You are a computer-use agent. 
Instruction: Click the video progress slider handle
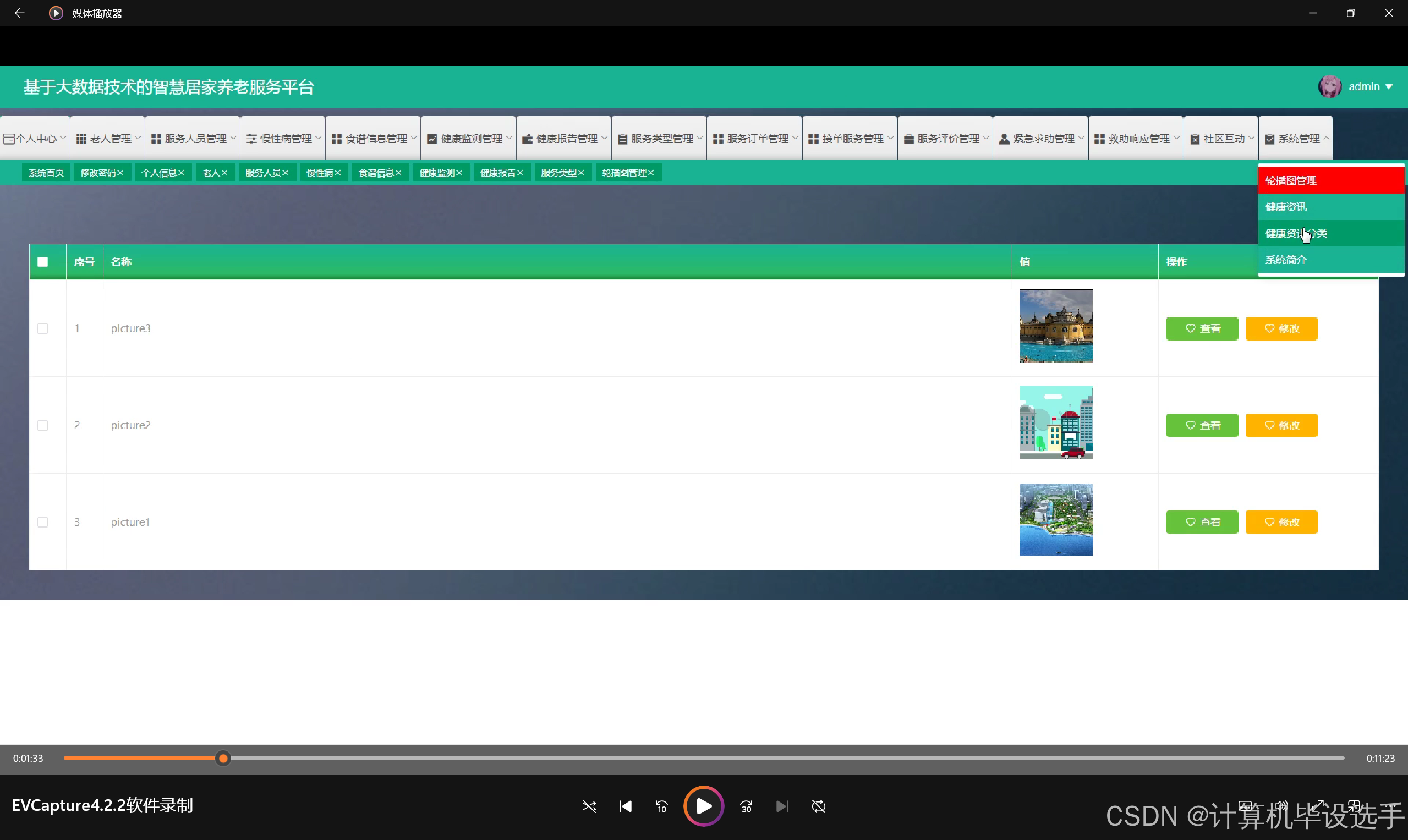tap(223, 758)
